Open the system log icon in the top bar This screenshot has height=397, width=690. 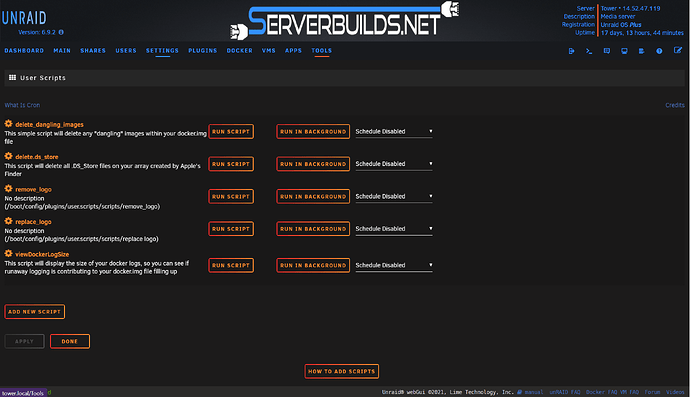642,51
